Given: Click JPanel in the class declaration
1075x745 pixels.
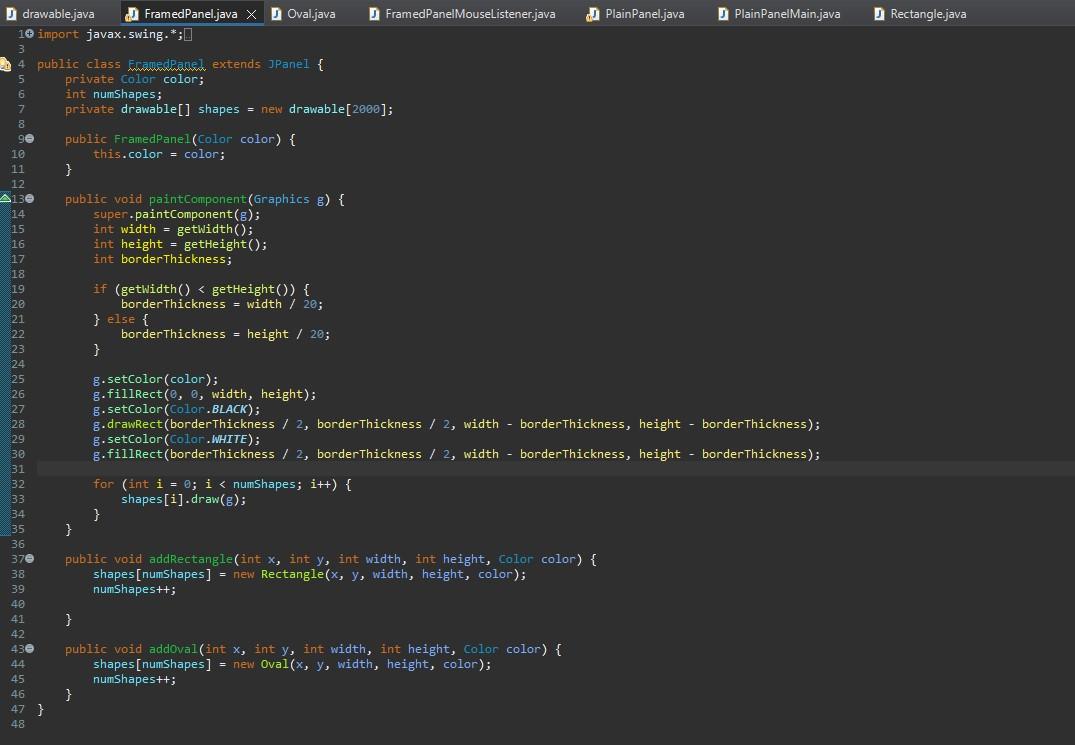Looking at the screenshot, I should (288, 64).
